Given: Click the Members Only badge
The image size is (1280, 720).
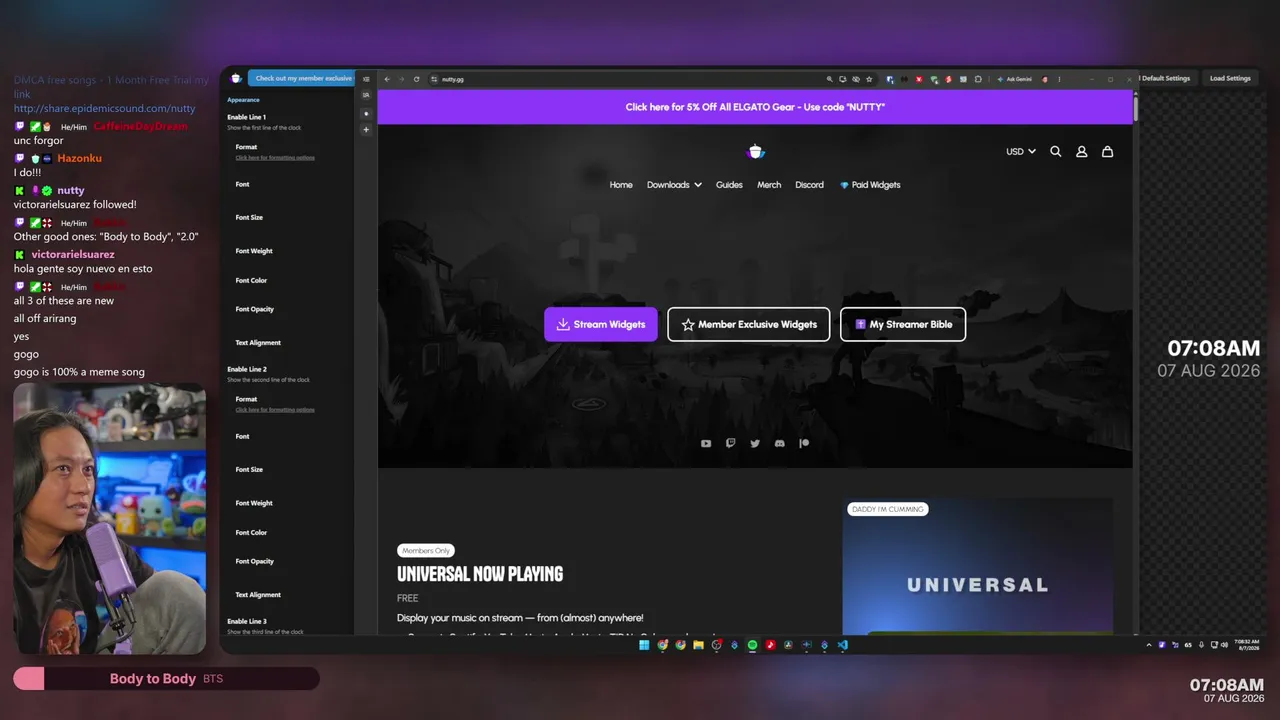Looking at the screenshot, I should coord(425,551).
